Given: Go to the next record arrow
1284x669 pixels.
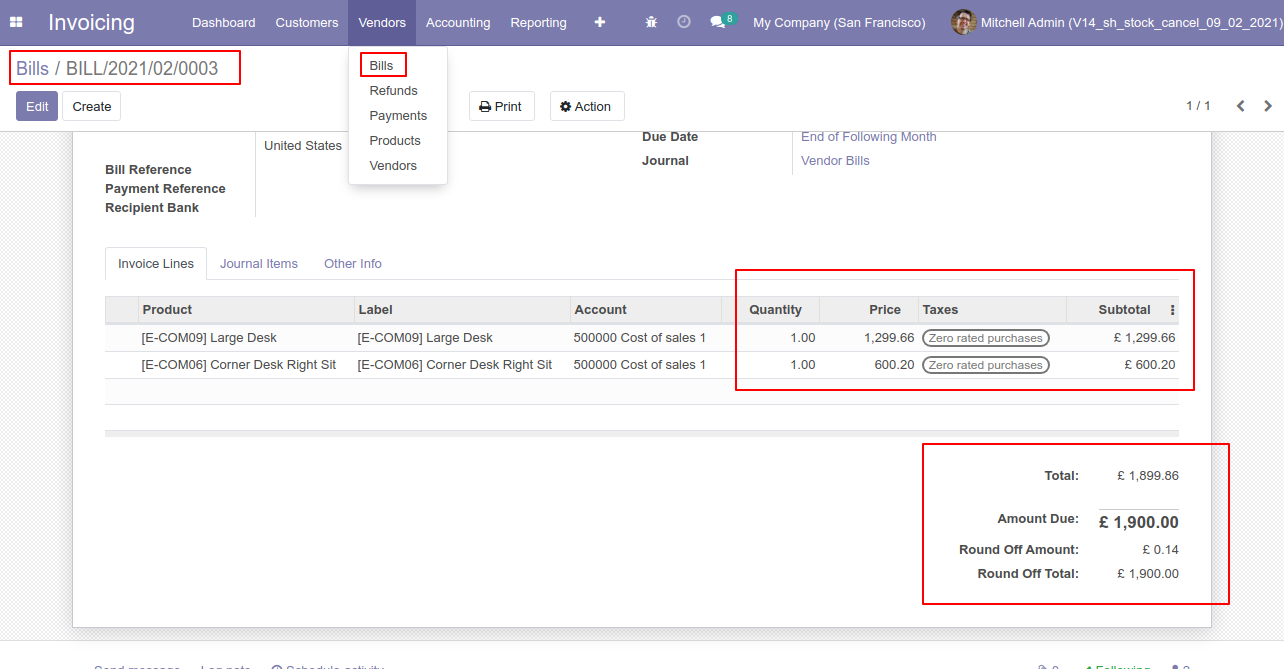Looking at the screenshot, I should 1268,106.
